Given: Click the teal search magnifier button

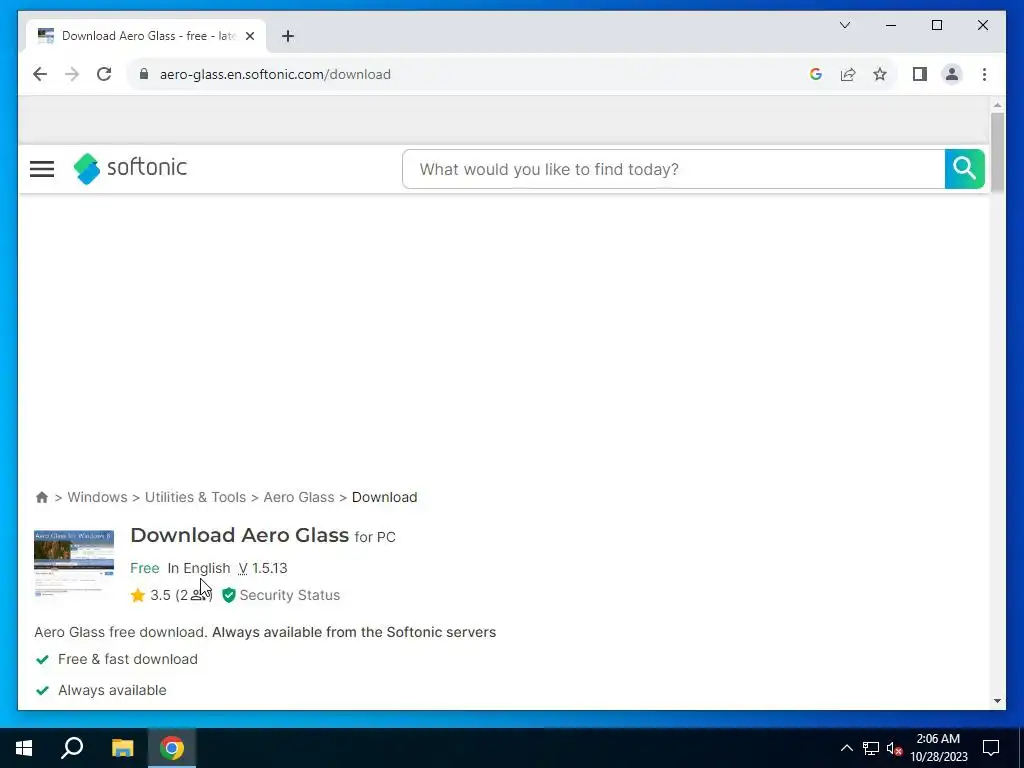Looking at the screenshot, I should [965, 169].
